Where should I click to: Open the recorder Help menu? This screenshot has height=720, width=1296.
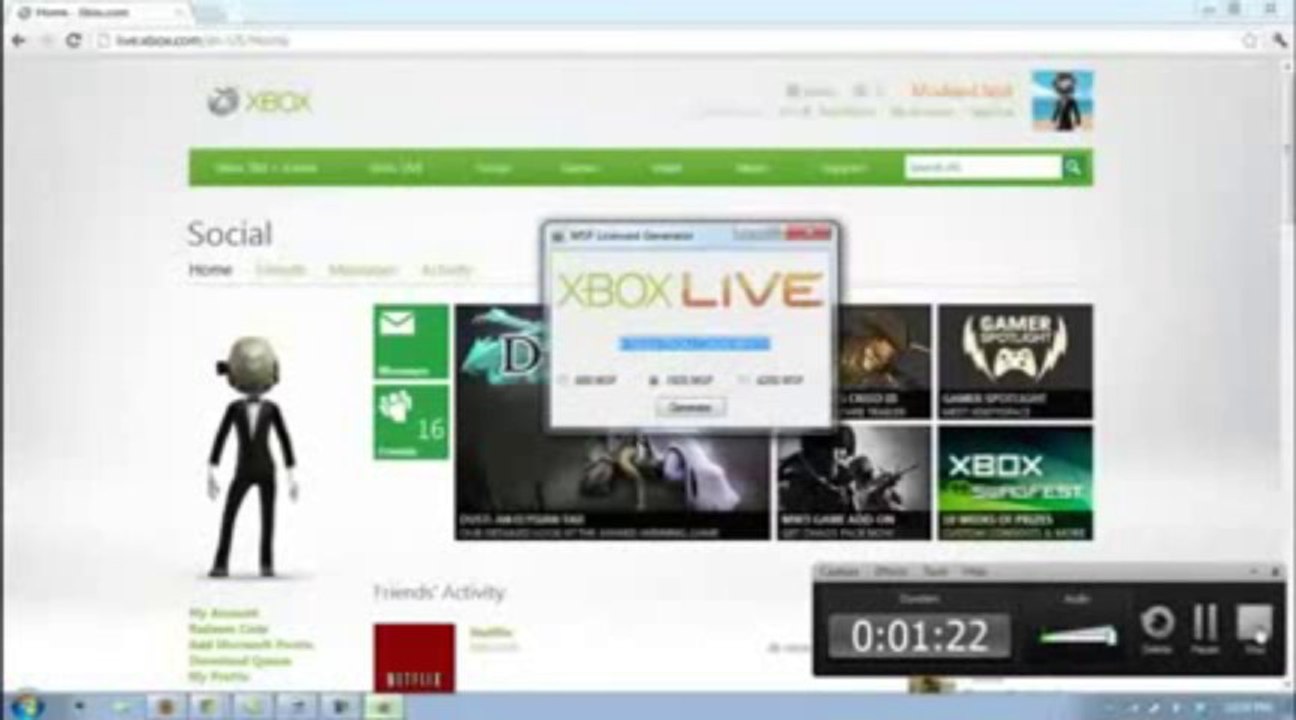click(x=973, y=571)
